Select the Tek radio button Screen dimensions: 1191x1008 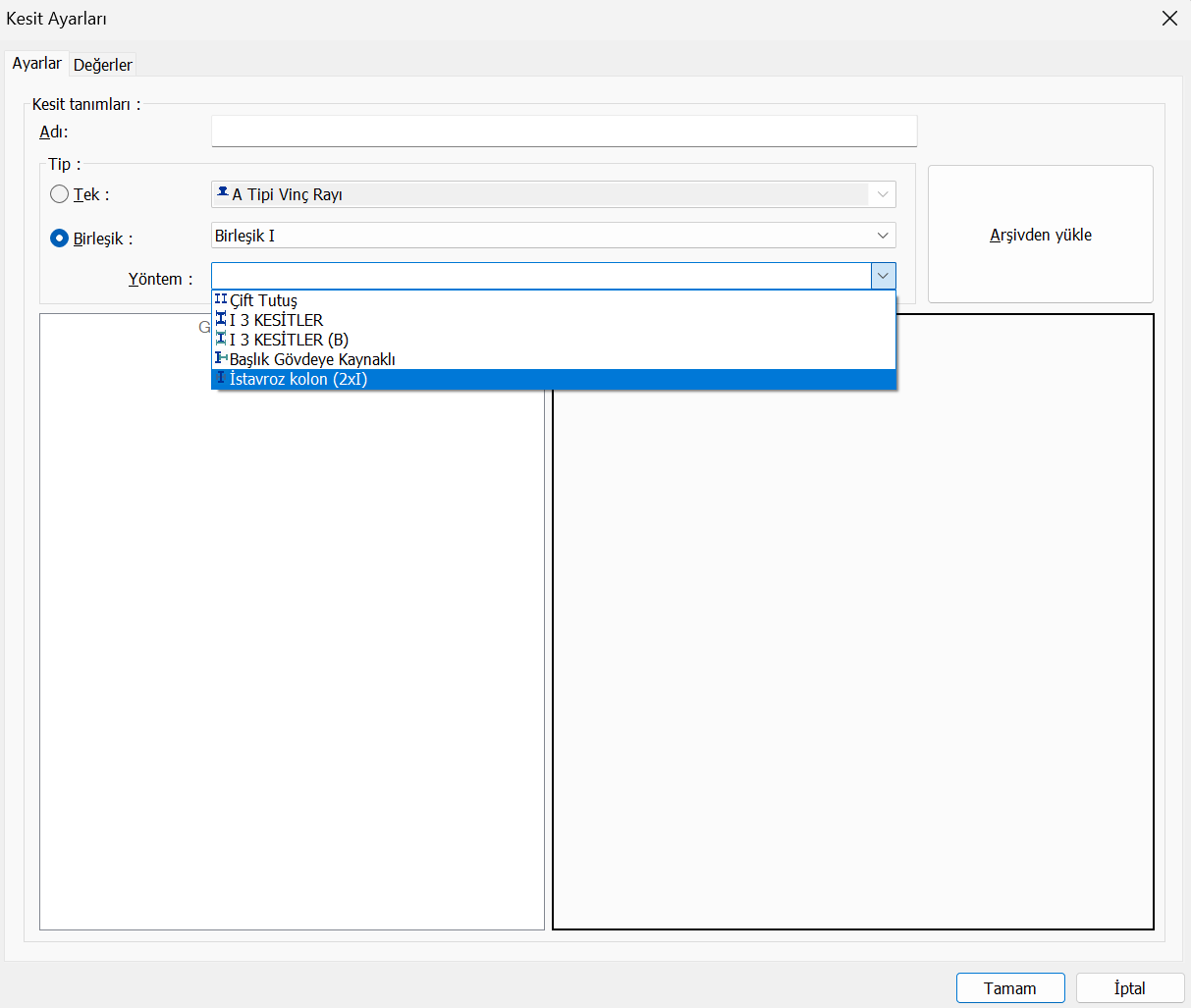click(x=60, y=194)
